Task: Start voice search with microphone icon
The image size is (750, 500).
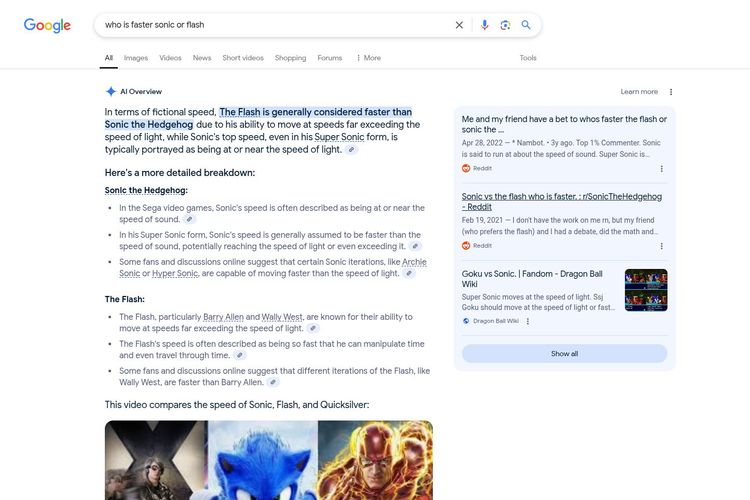Action: click(x=485, y=25)
